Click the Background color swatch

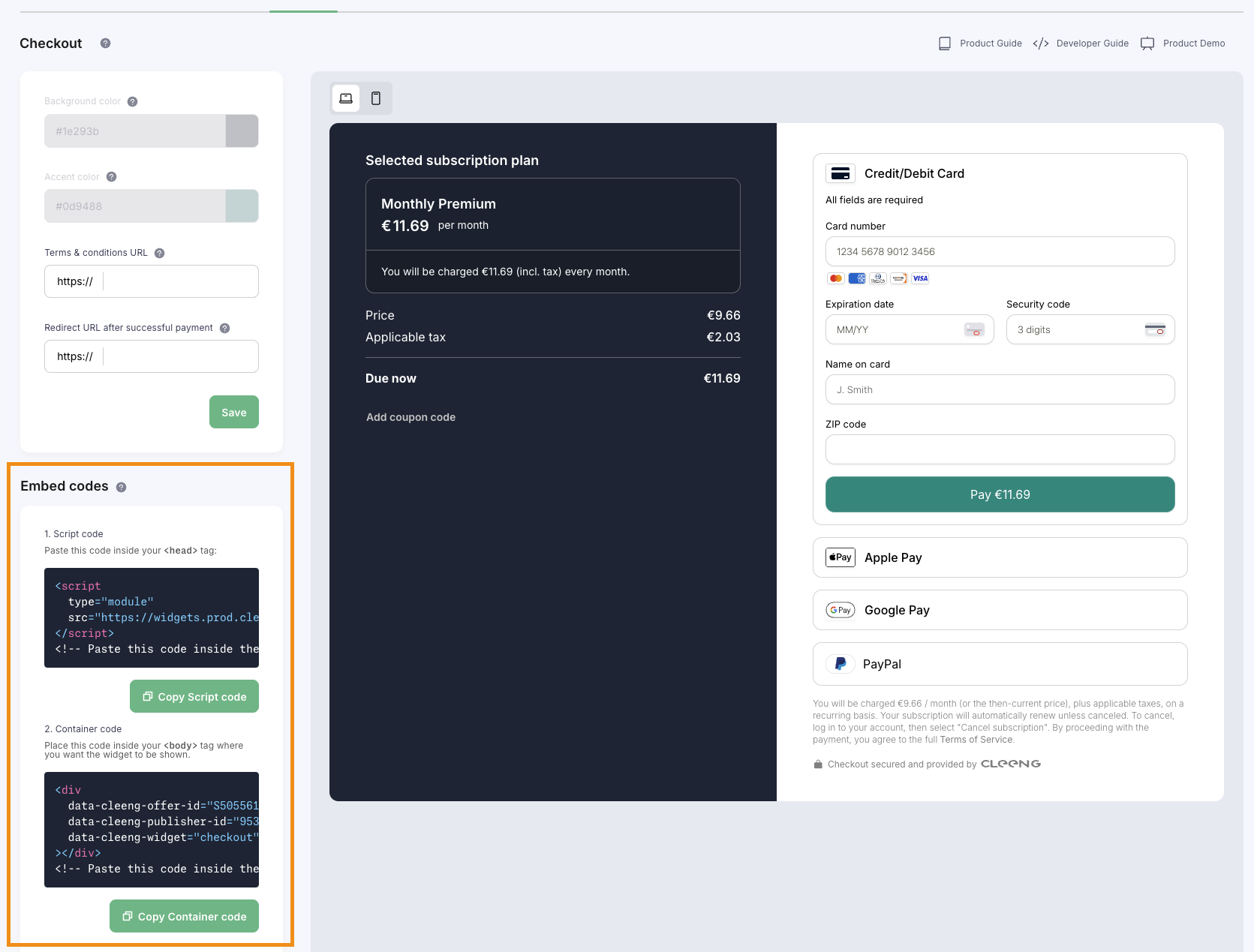coord(242,131)
